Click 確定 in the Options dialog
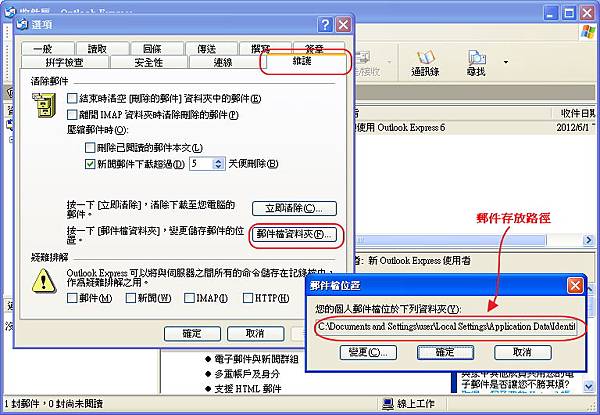Screen dimensions: 600x415 pyautogui.click(x=192, y=334)
